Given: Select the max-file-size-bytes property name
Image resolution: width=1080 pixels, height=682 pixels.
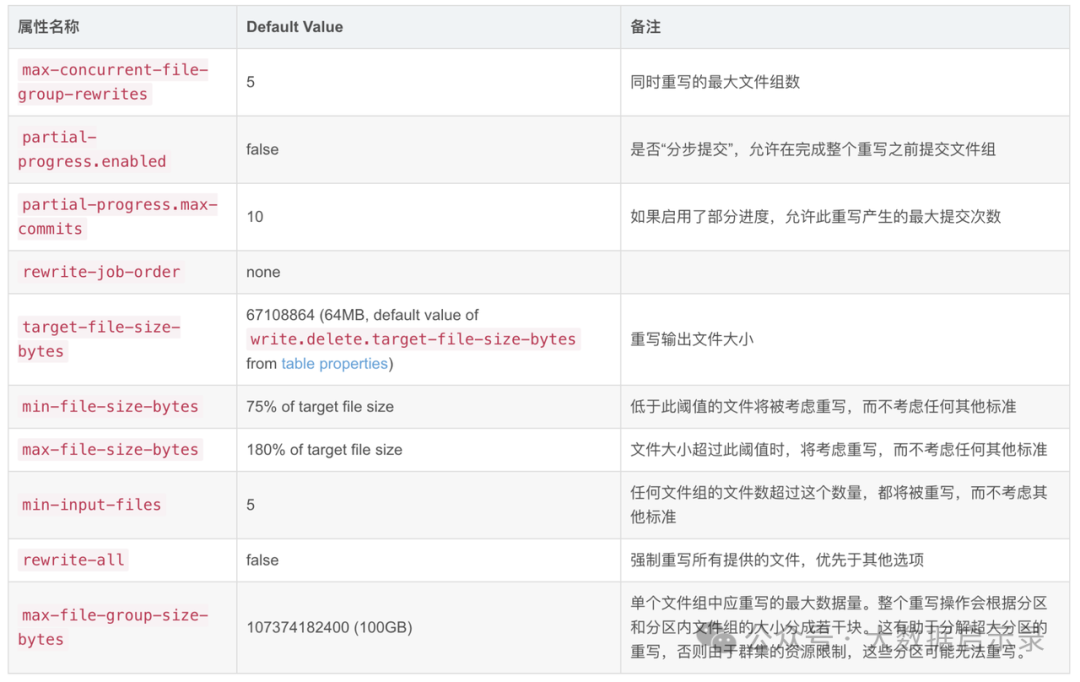Looking at the screenshot, I should [x=110, y=450].
